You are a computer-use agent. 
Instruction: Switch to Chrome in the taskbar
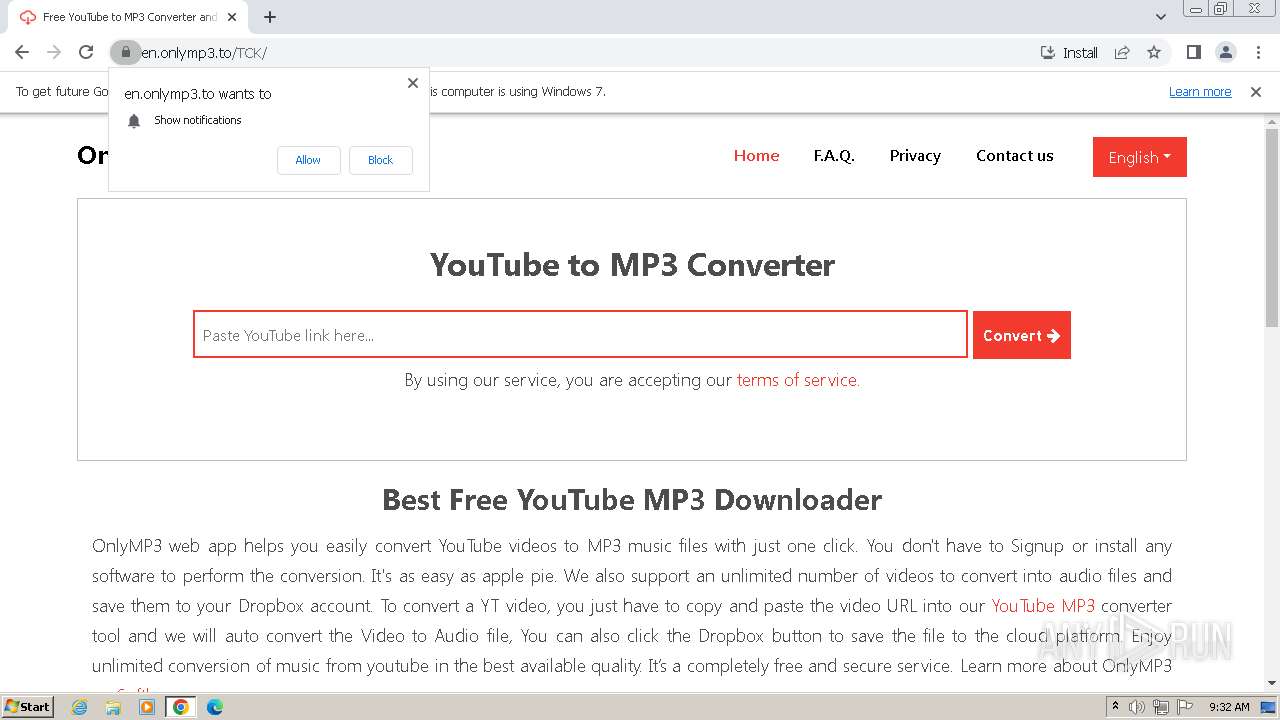(180, 707)
